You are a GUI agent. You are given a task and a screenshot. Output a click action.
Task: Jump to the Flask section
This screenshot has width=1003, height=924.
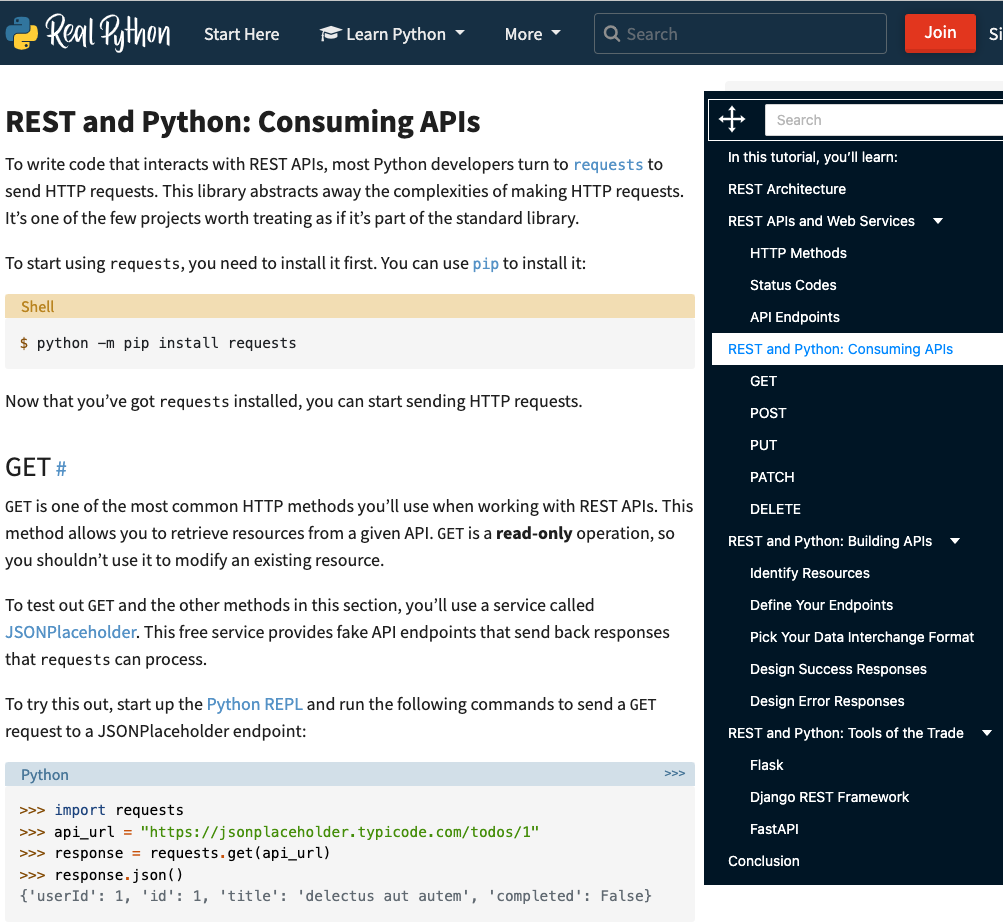tap(766, 765)
